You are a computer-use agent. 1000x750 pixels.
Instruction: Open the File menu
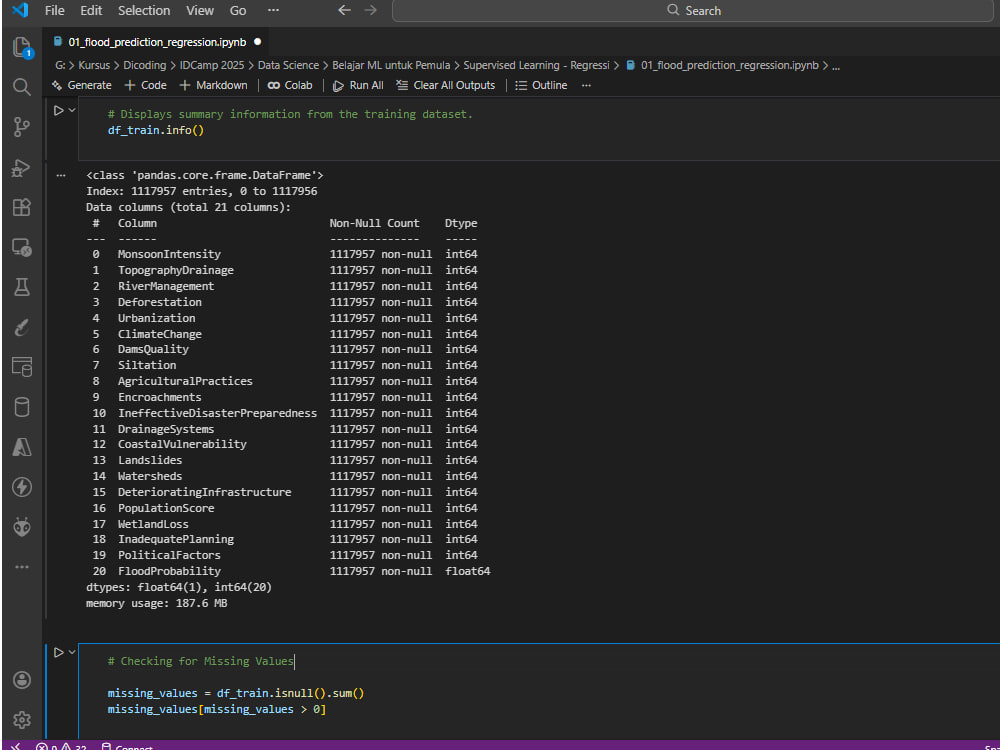tap(54, 10)
